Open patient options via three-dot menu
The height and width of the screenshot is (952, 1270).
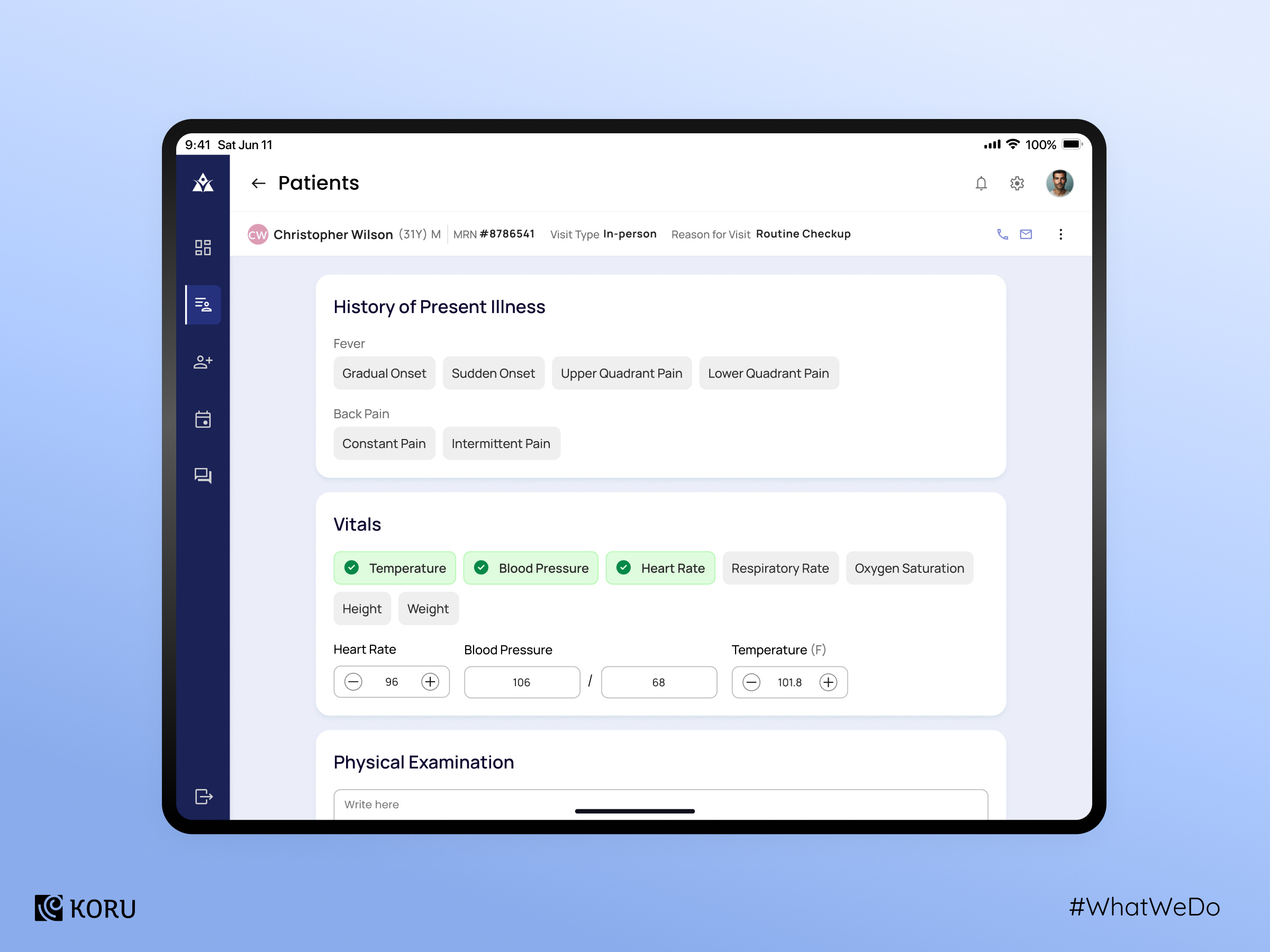[1060, 234]
